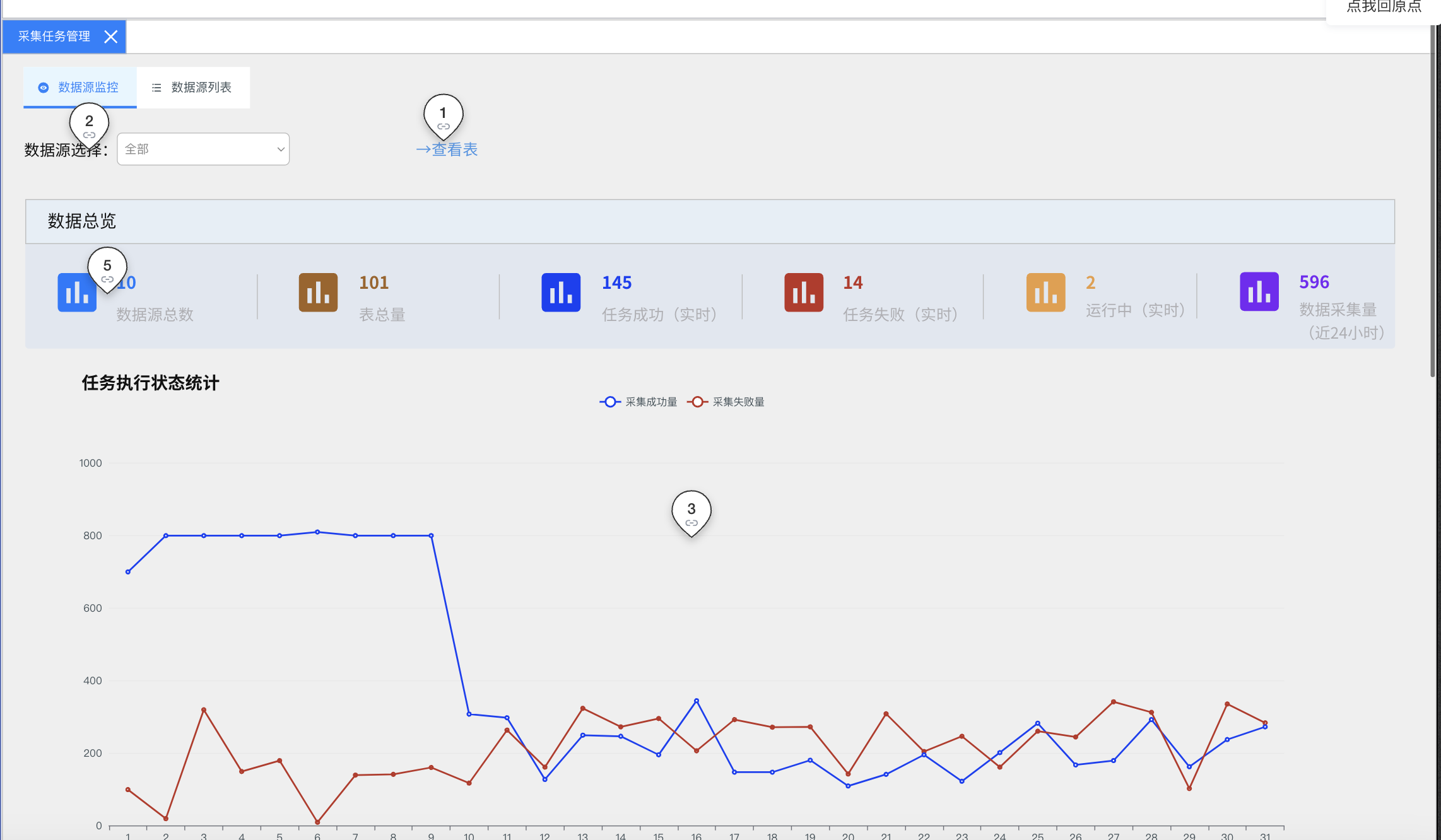Click the blue 数据源总数 chart icon

point(77,292)
